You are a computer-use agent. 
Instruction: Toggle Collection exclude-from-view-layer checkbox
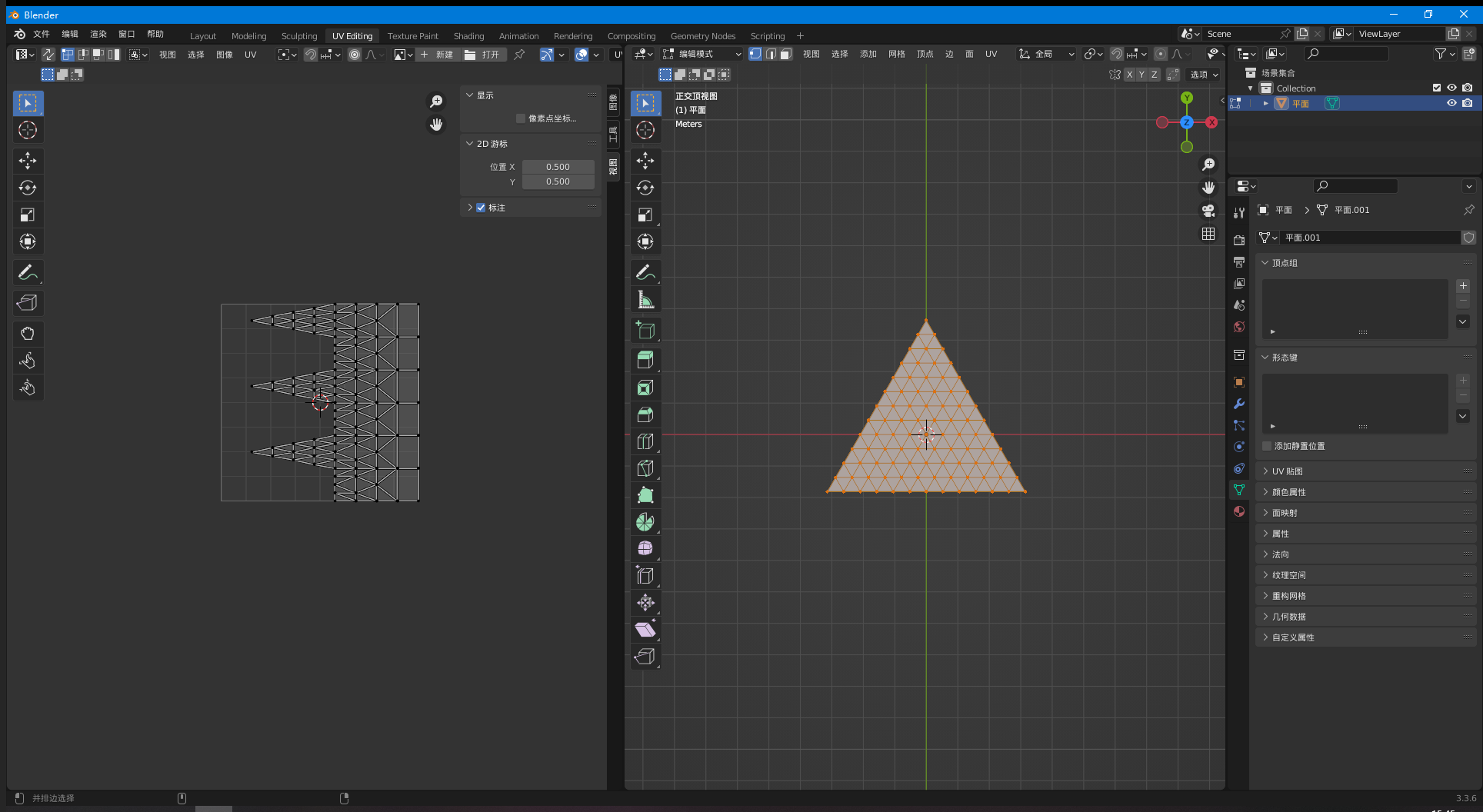coord(1437,88)
